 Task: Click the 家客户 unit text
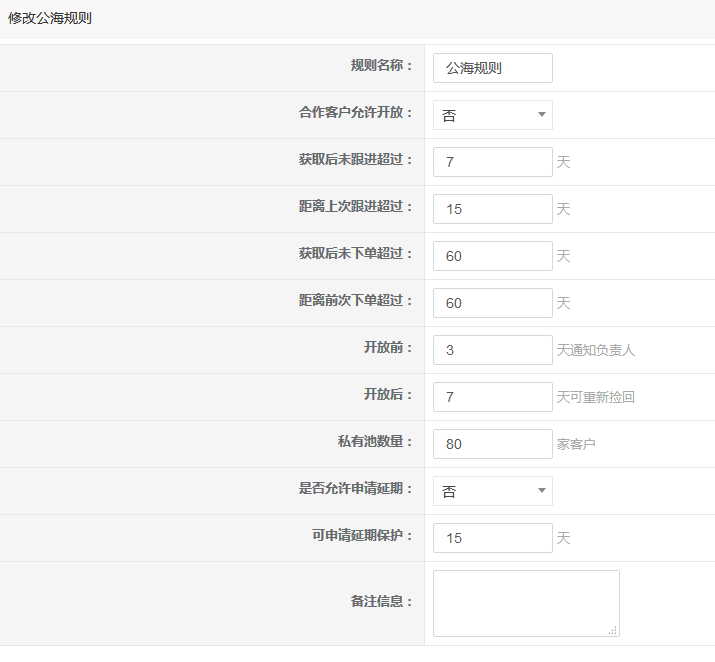point(576,444)
